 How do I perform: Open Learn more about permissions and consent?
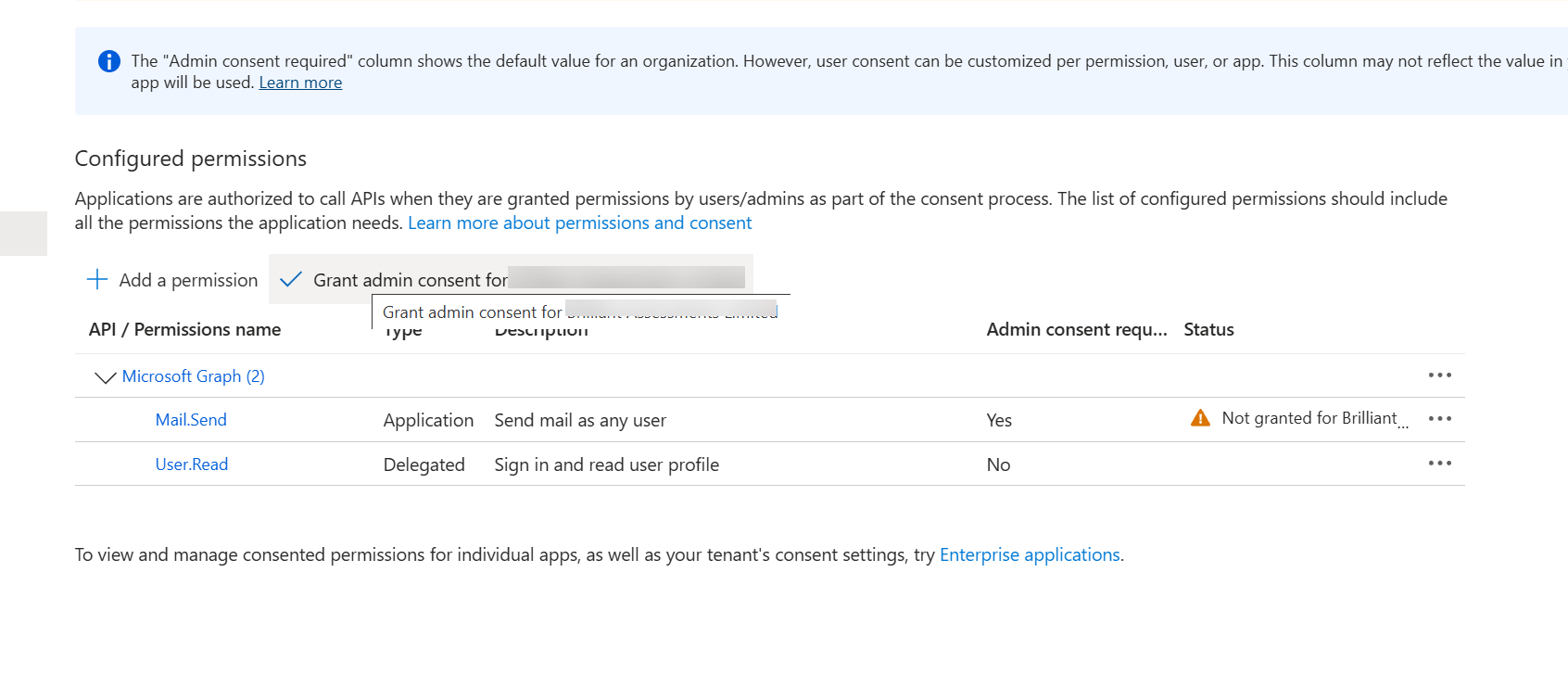tap(579, 223)
